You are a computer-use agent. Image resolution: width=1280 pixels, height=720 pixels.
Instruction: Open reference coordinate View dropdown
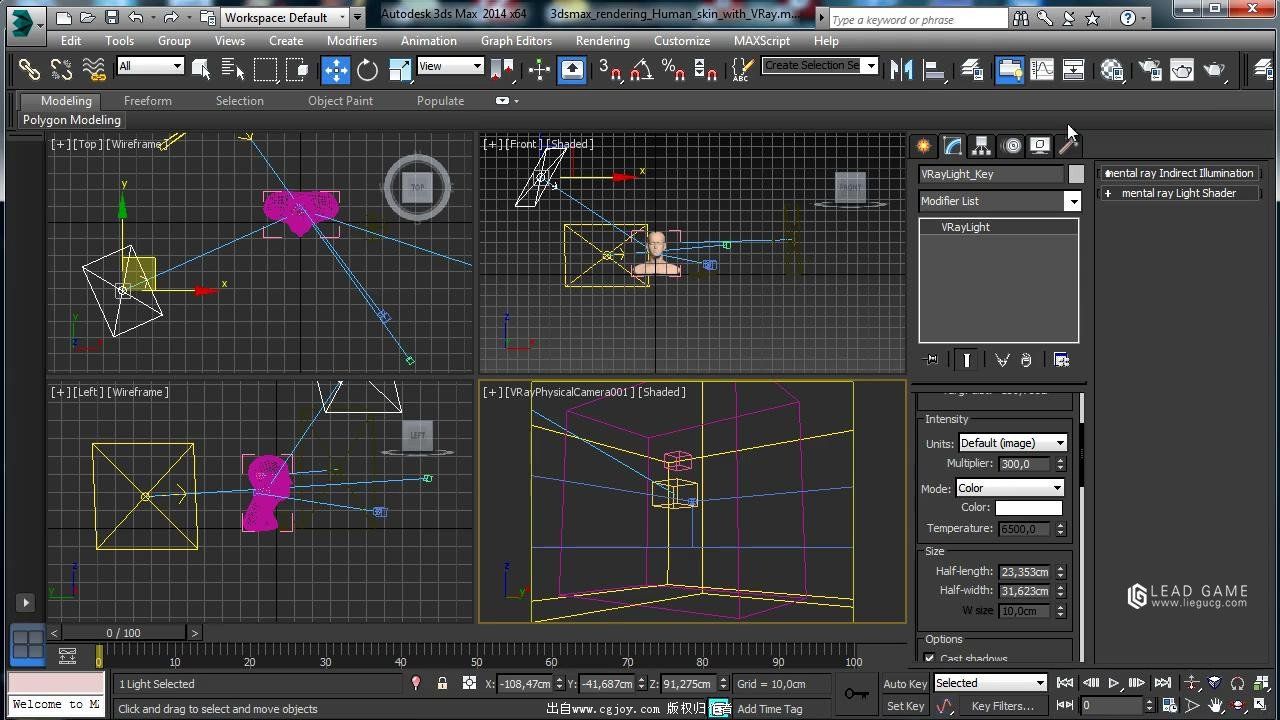coord(450,66)
